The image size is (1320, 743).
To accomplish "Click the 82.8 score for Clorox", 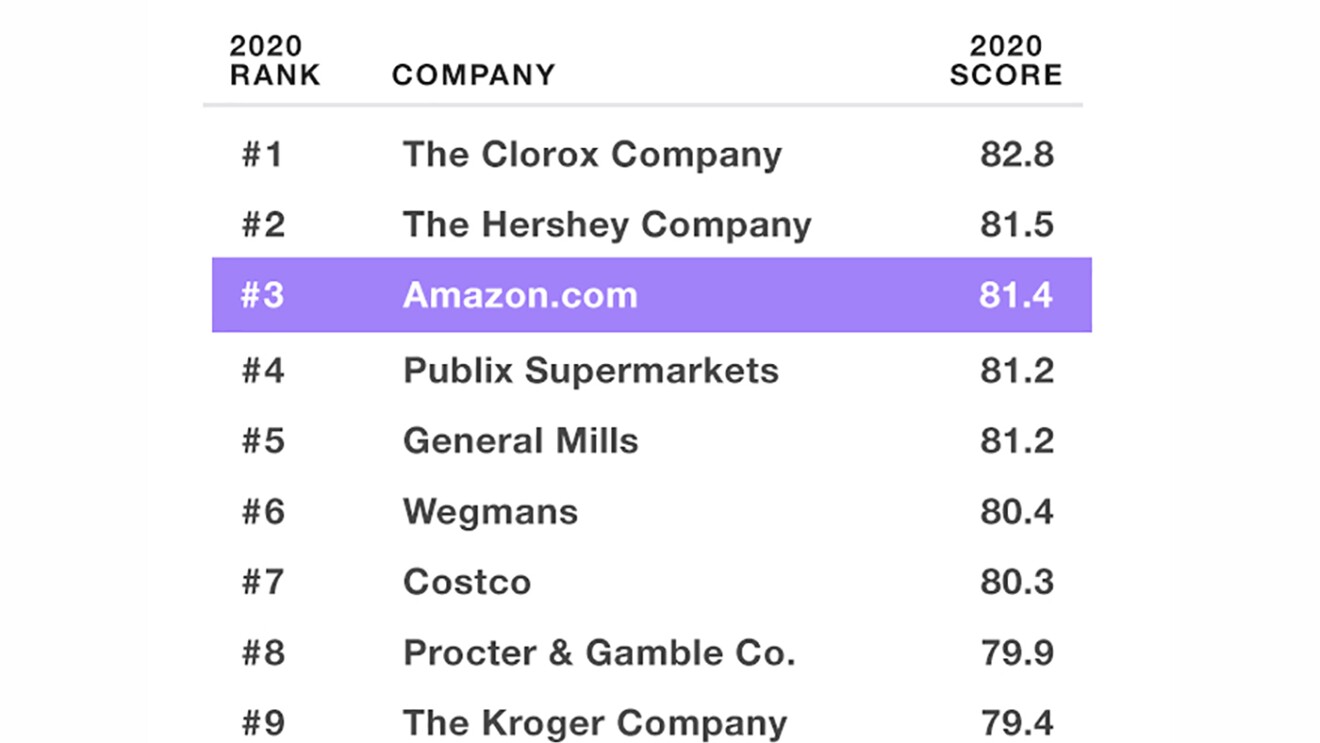I will (1016, 155).
